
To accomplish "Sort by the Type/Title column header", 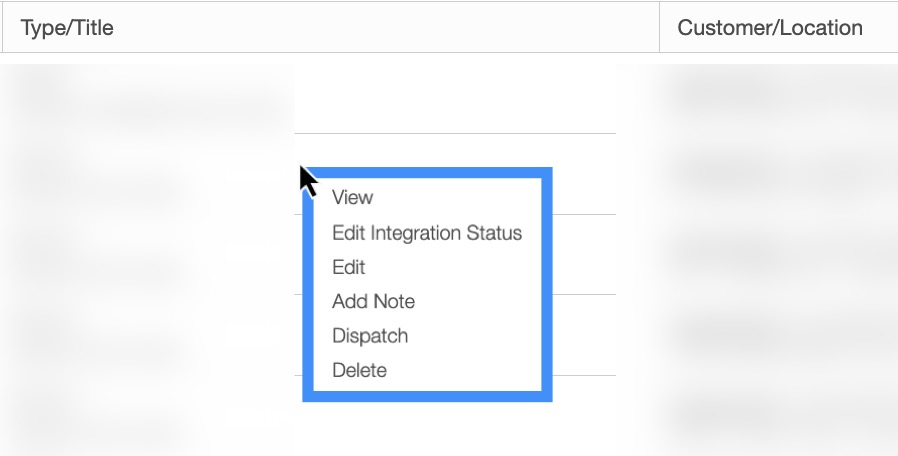I will [x=67, y=27].
